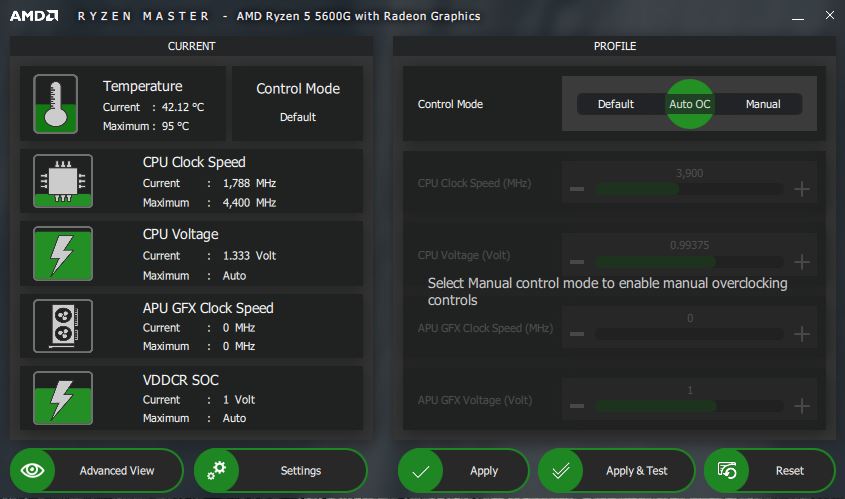Click the AMD logo in title bar
This screenshot has width=845, height=499.
(34, 16)
